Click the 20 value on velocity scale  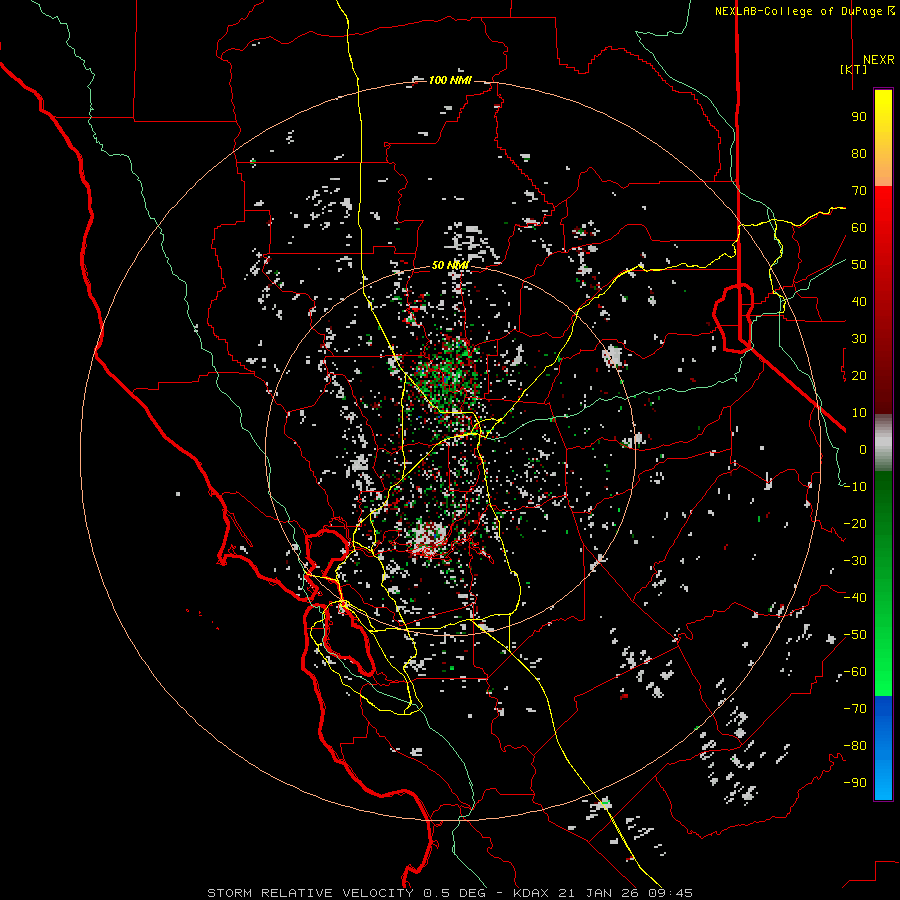point(859,376)
